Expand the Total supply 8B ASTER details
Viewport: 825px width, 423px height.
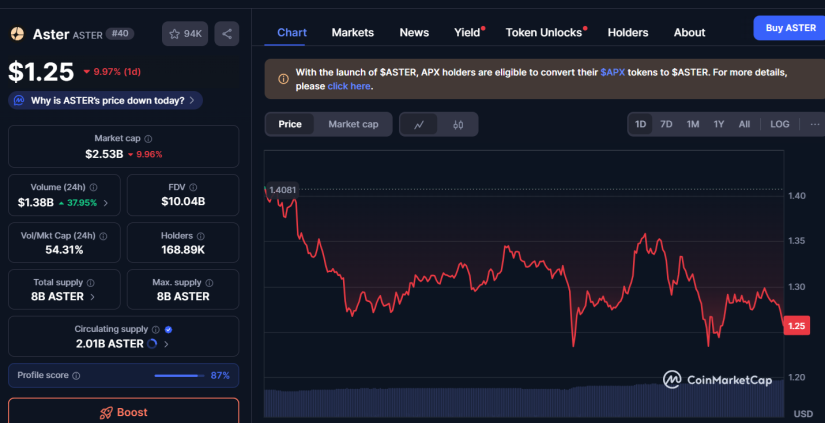[x=93, y=297]
